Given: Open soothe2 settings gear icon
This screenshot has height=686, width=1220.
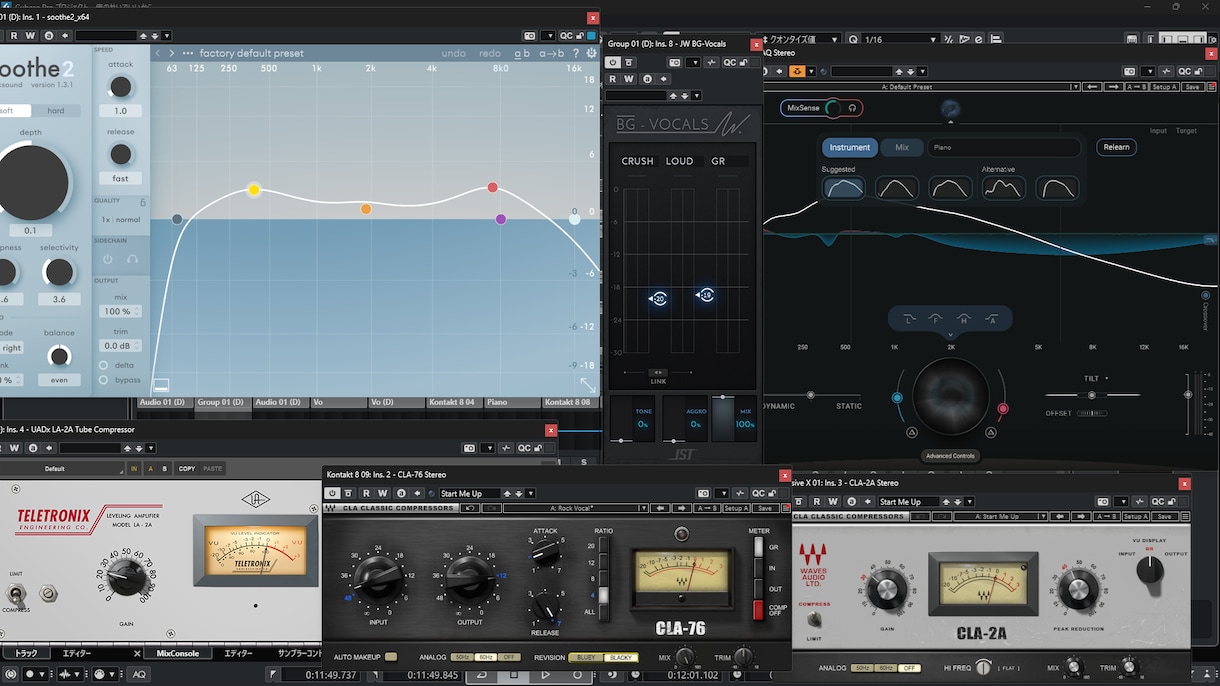Looking at the screenshot, I should tap(591, 53).
